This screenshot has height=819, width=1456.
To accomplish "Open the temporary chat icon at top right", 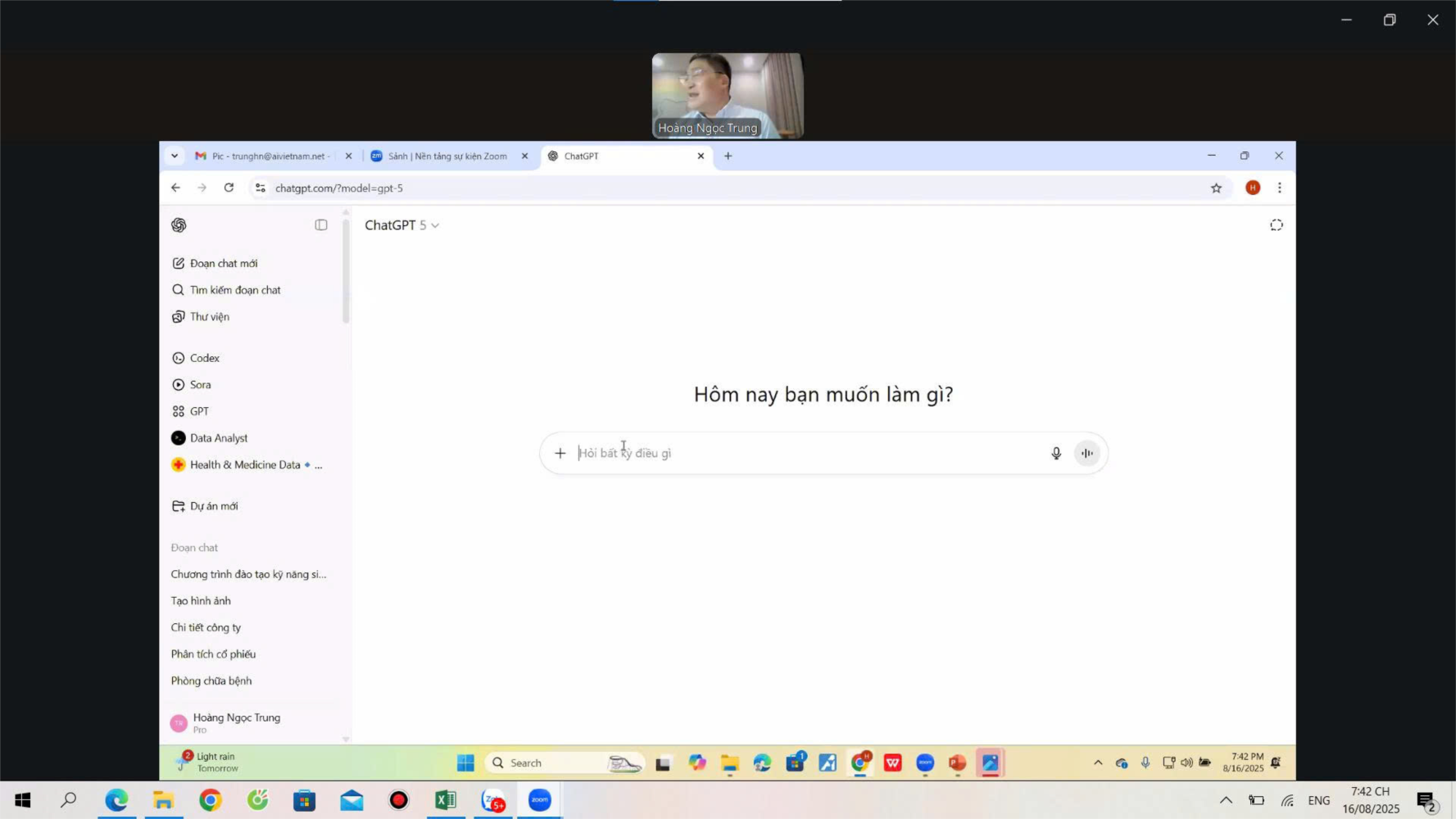I will 1276,225.
